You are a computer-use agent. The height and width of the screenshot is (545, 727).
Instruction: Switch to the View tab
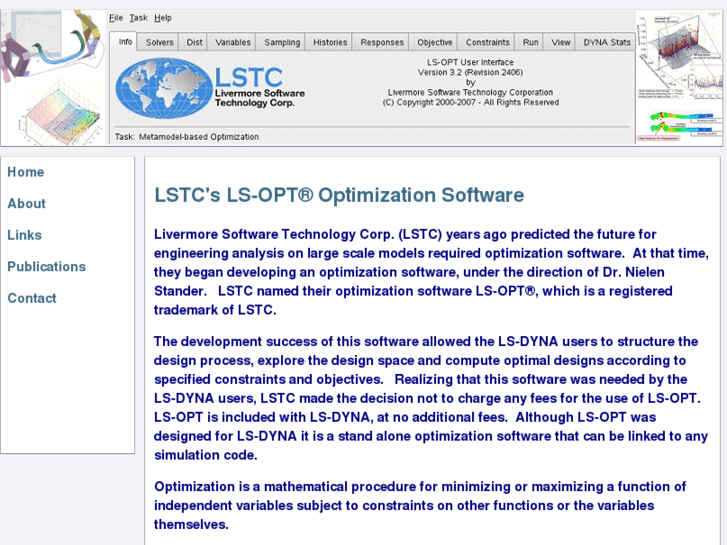(x=561, y=42)
